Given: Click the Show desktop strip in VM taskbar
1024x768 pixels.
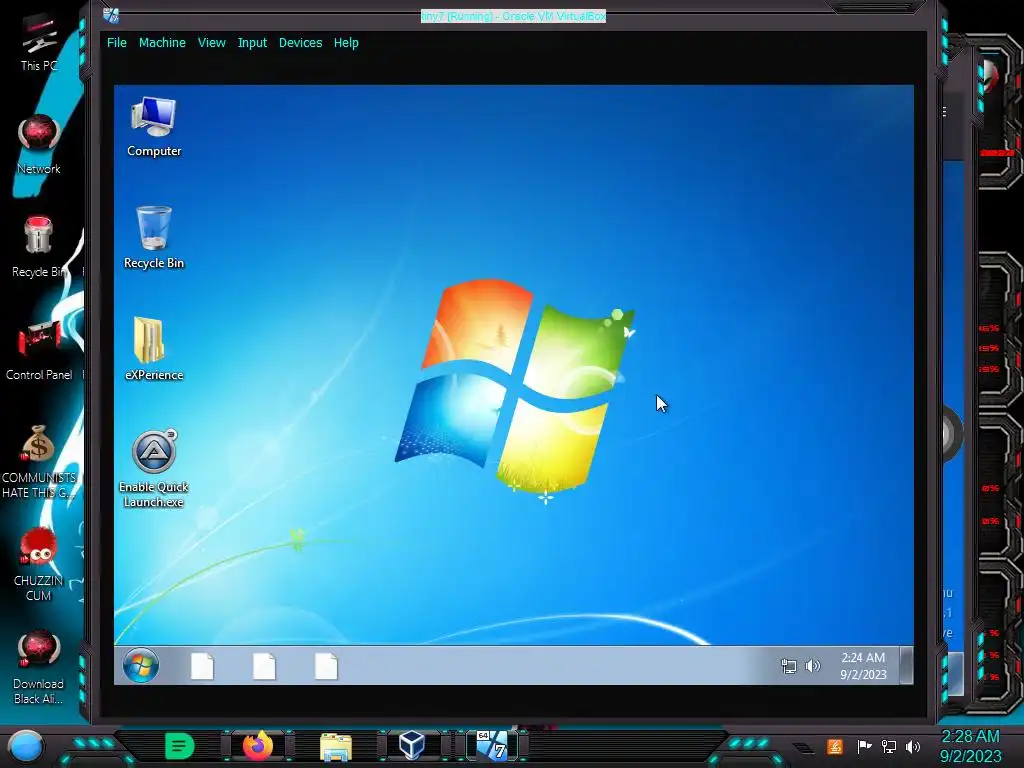Looking at the screenshot, I should (x=906, y=665).
